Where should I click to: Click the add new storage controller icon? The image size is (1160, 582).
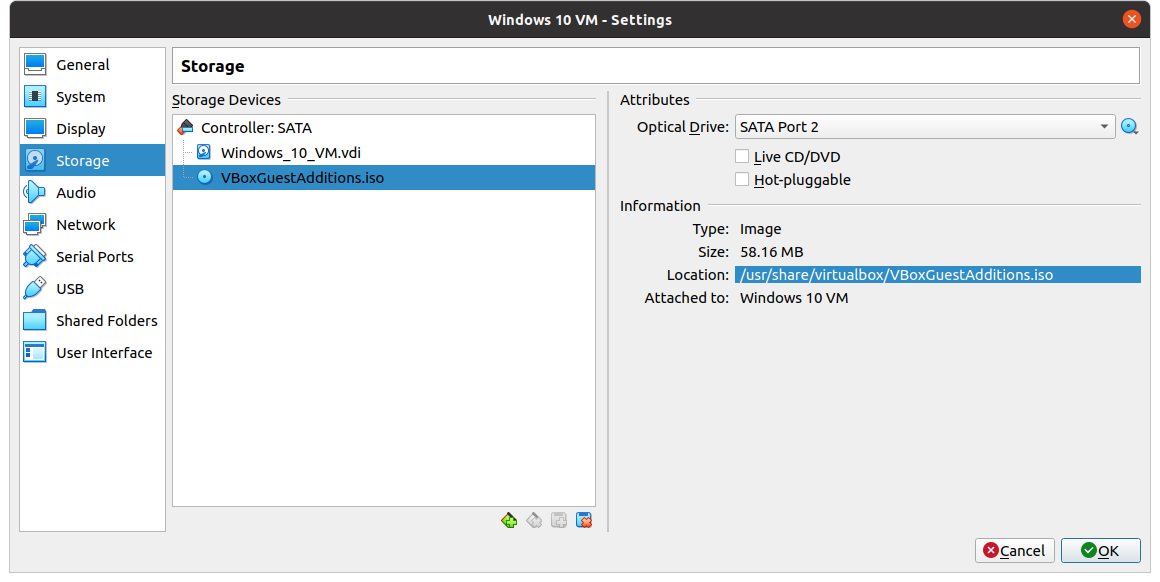click(x=509, y=521)
